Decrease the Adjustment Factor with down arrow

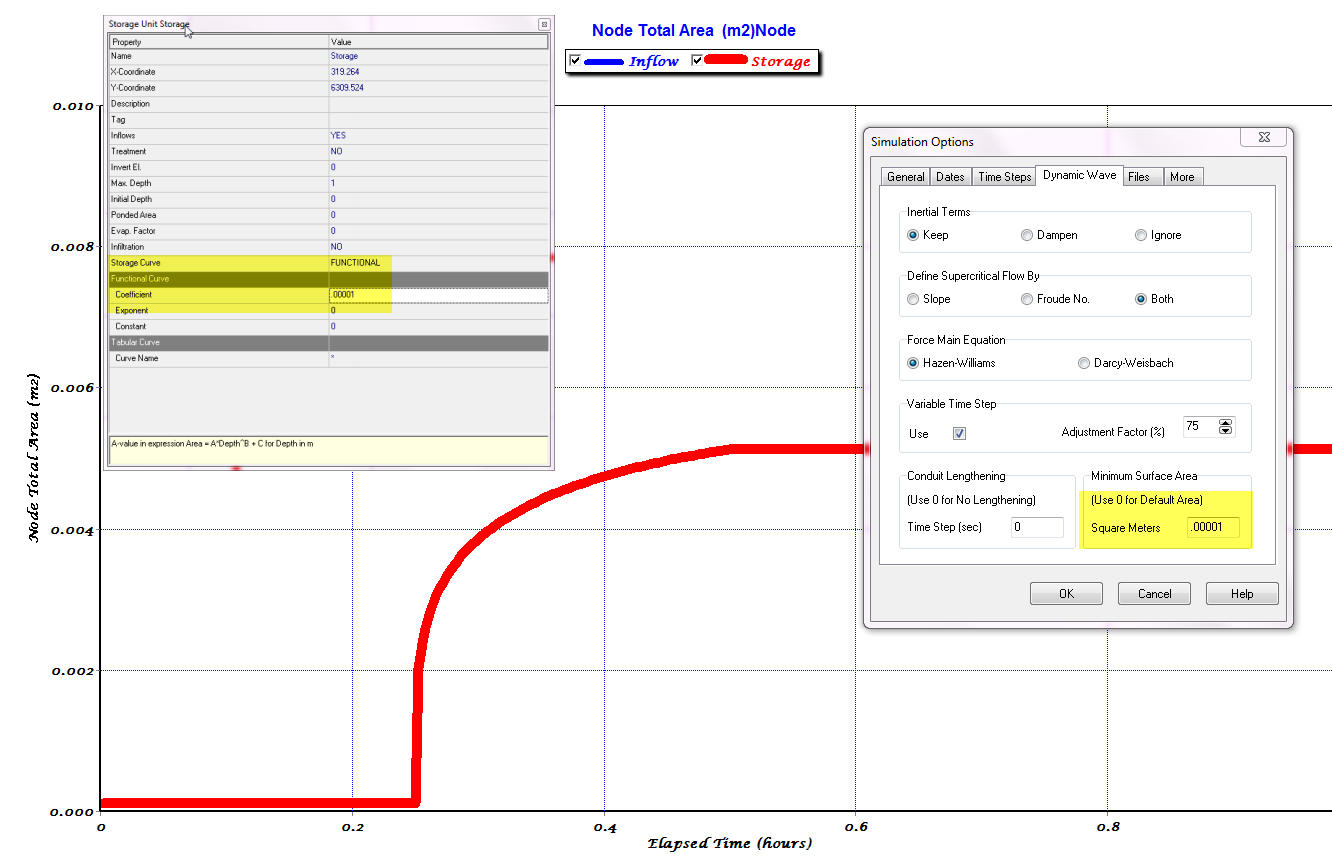1226,431
